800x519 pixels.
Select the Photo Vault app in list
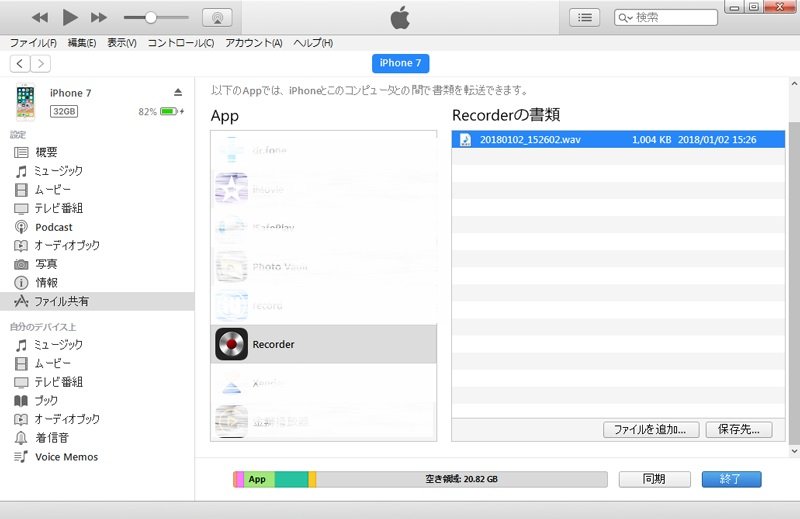323,266
